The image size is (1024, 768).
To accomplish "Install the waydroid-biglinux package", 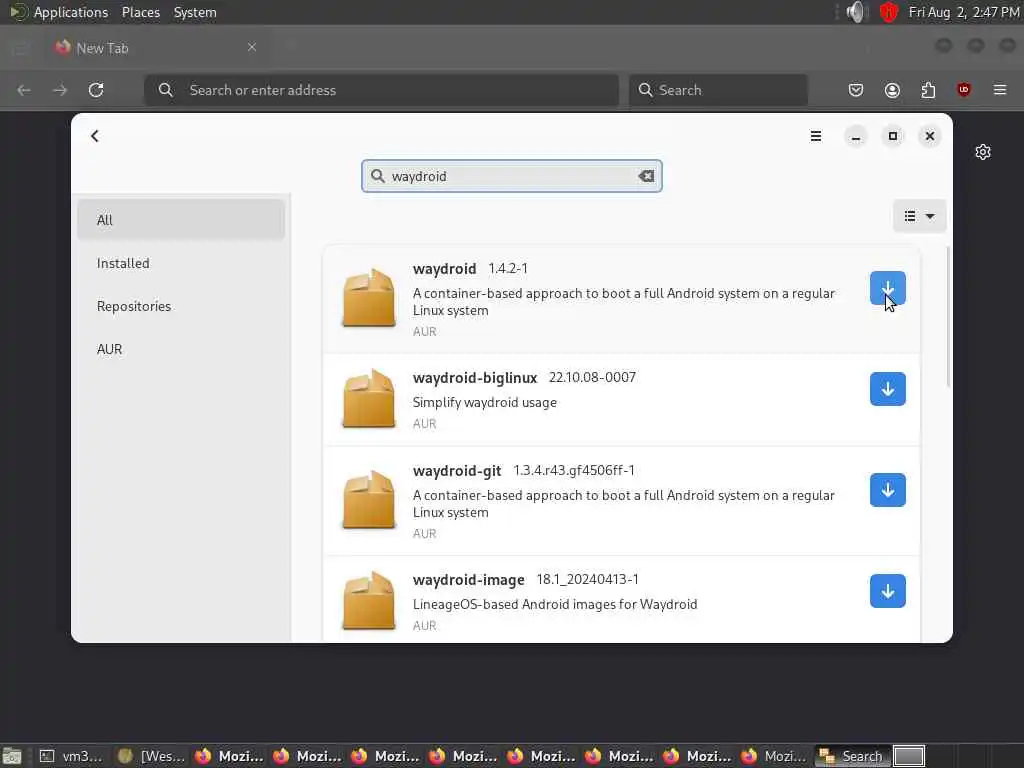I will click(x=888, y=389).
